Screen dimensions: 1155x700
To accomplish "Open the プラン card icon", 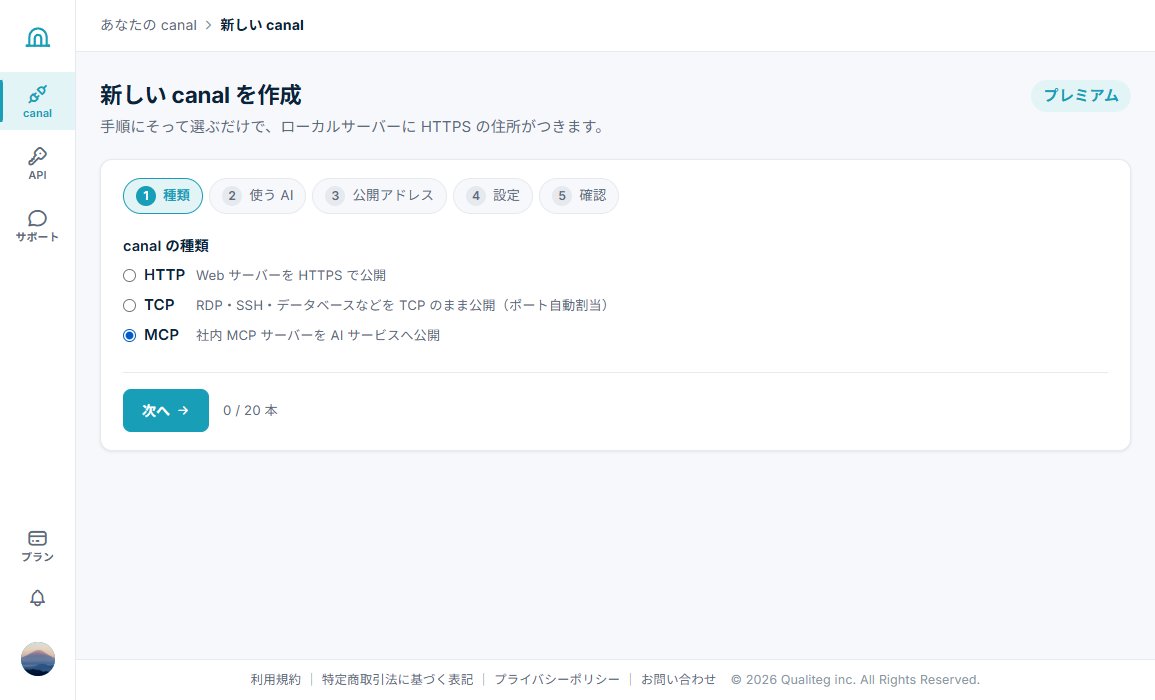I will tap(38, 538).
